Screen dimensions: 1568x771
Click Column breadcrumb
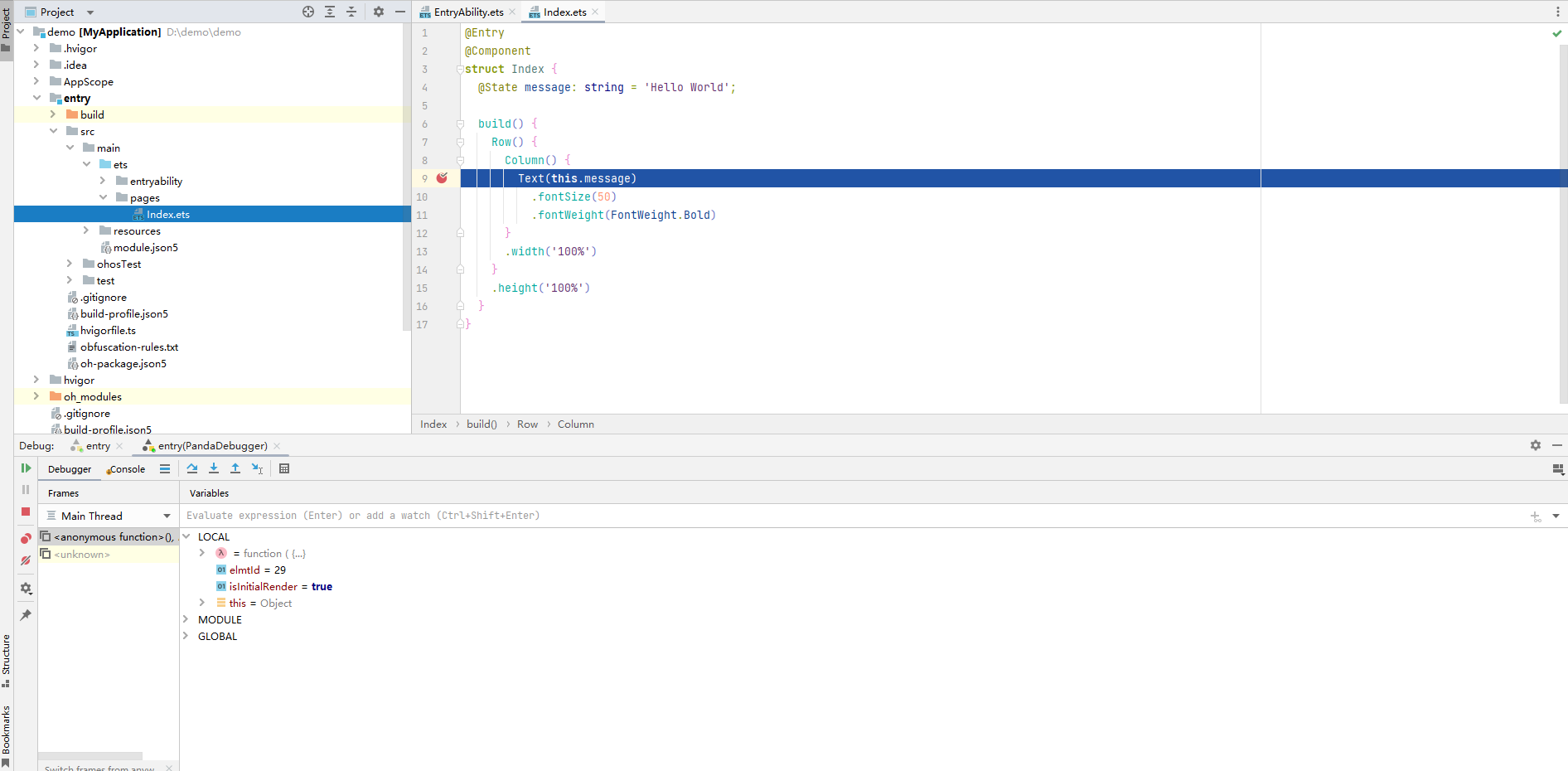[576, 424]
